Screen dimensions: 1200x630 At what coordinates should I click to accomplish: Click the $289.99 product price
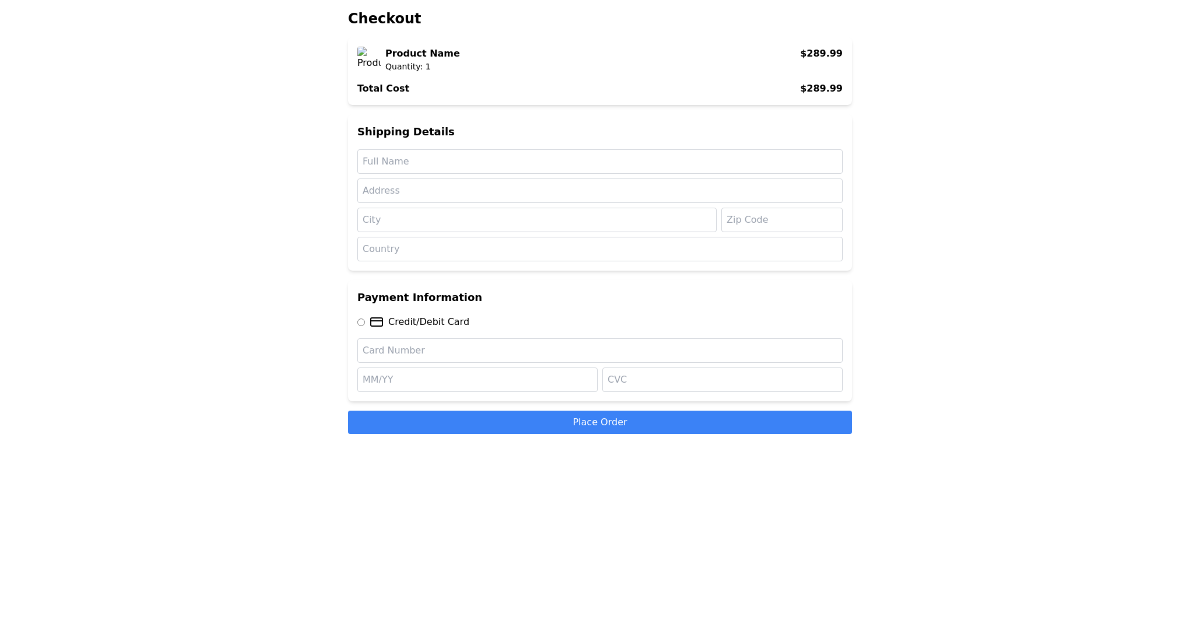pos(821,53)
